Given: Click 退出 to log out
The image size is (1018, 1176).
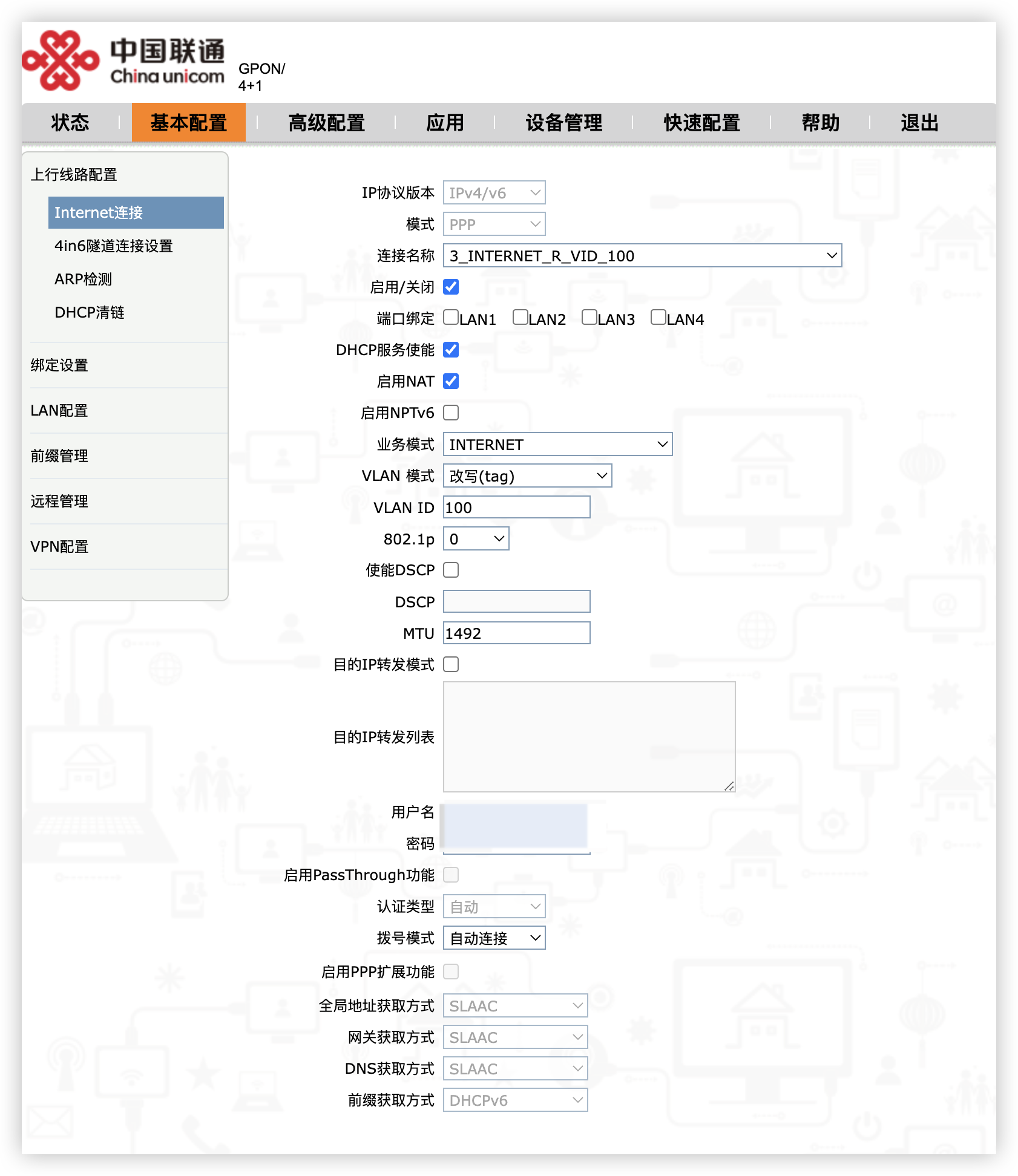Looking at the screenshot, I should (920, 123).
